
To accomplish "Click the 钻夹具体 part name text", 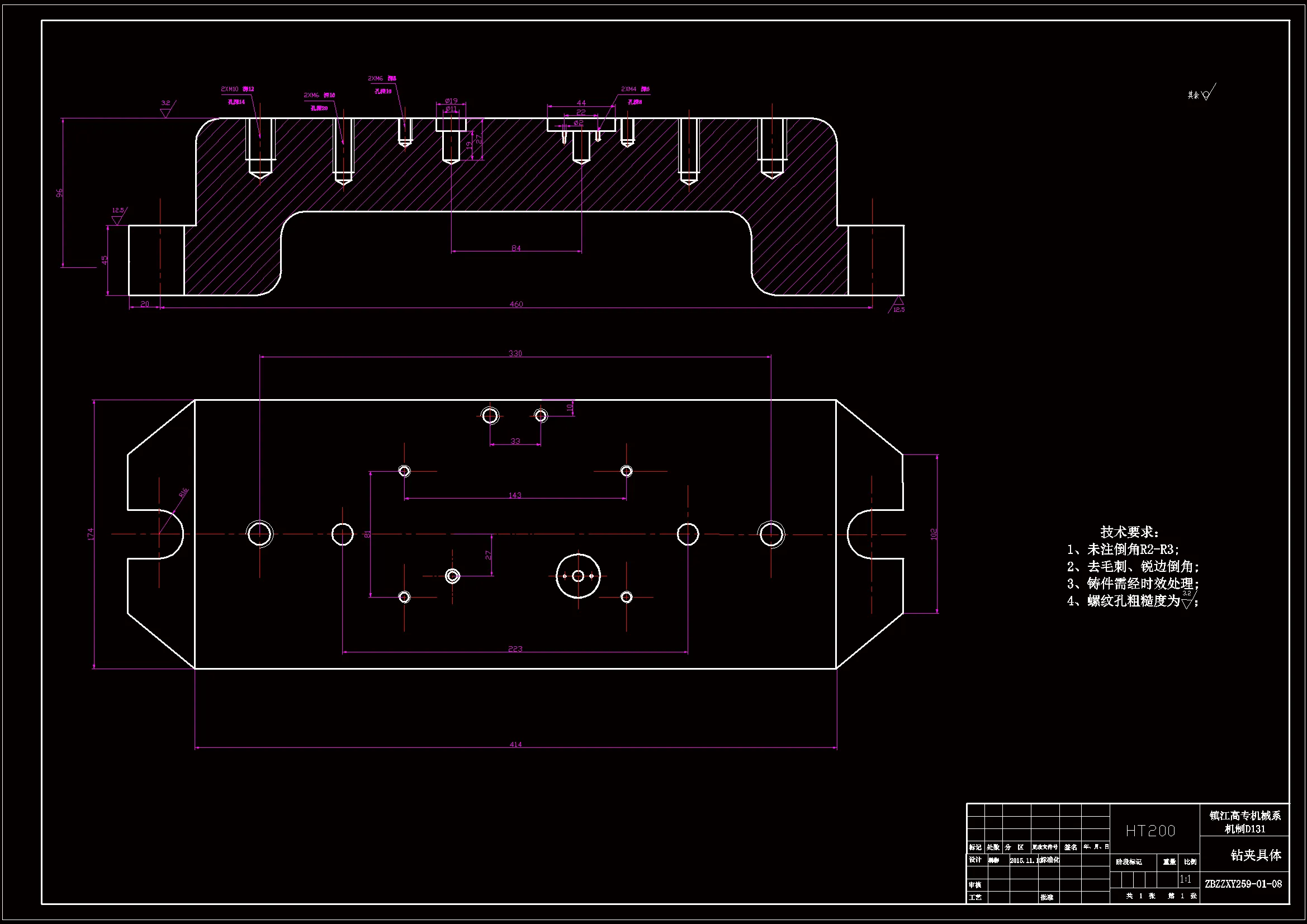I will (1256, 856).
